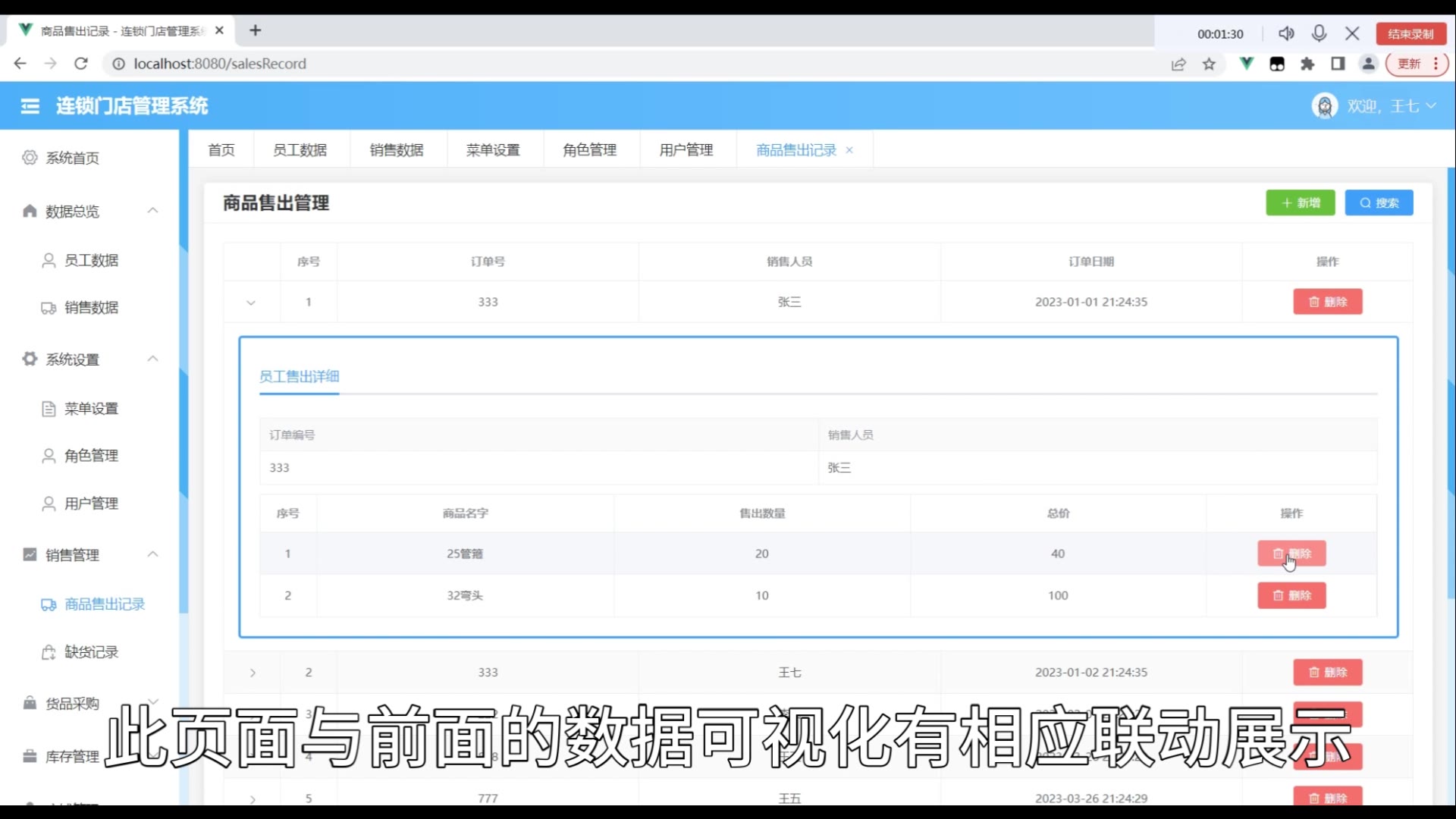Collapse the expanded order row 1
The height and width of the screenshot is (819, 1456).
tap(251, 303)
